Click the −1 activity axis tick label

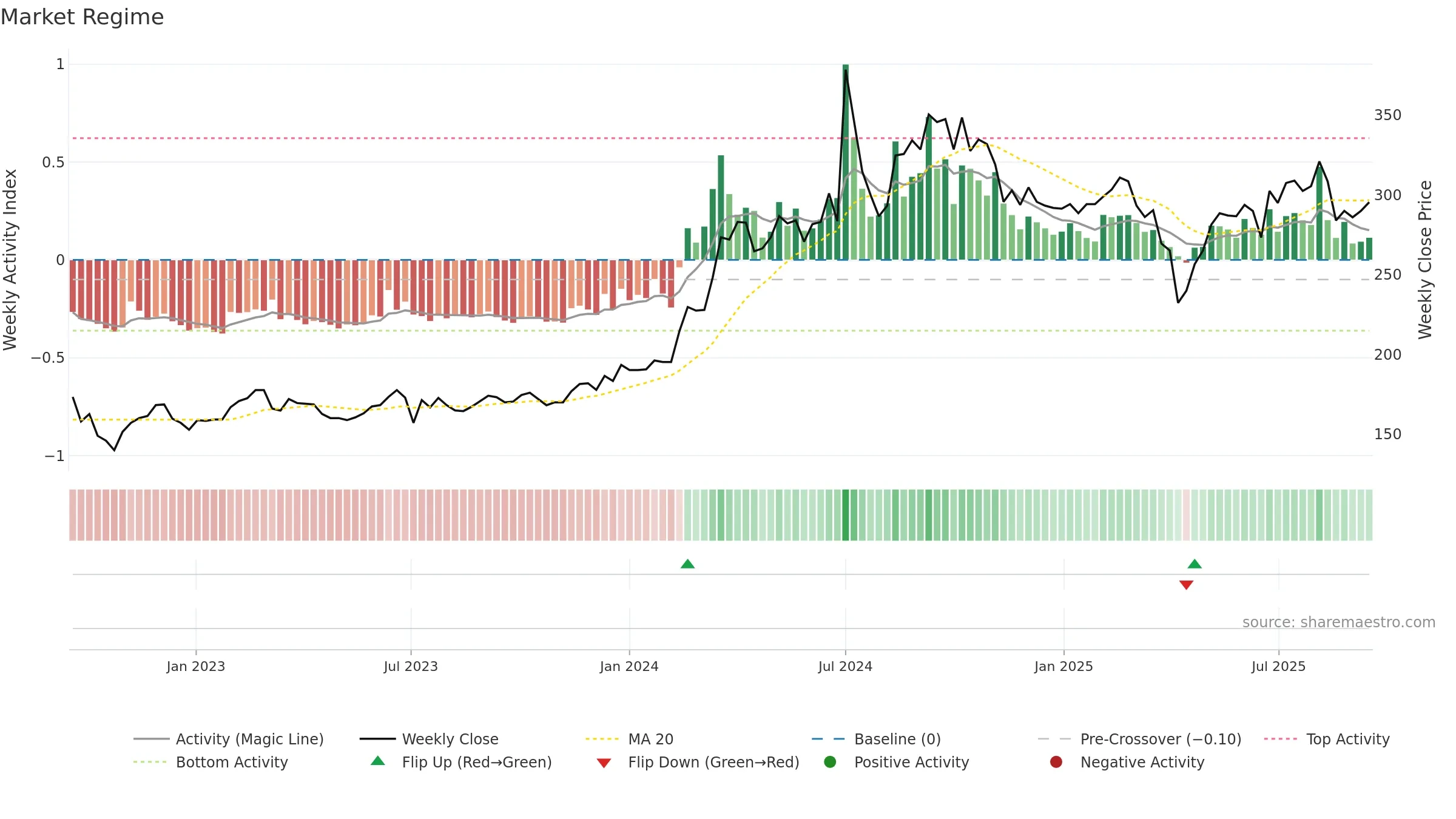coord(54,456)
